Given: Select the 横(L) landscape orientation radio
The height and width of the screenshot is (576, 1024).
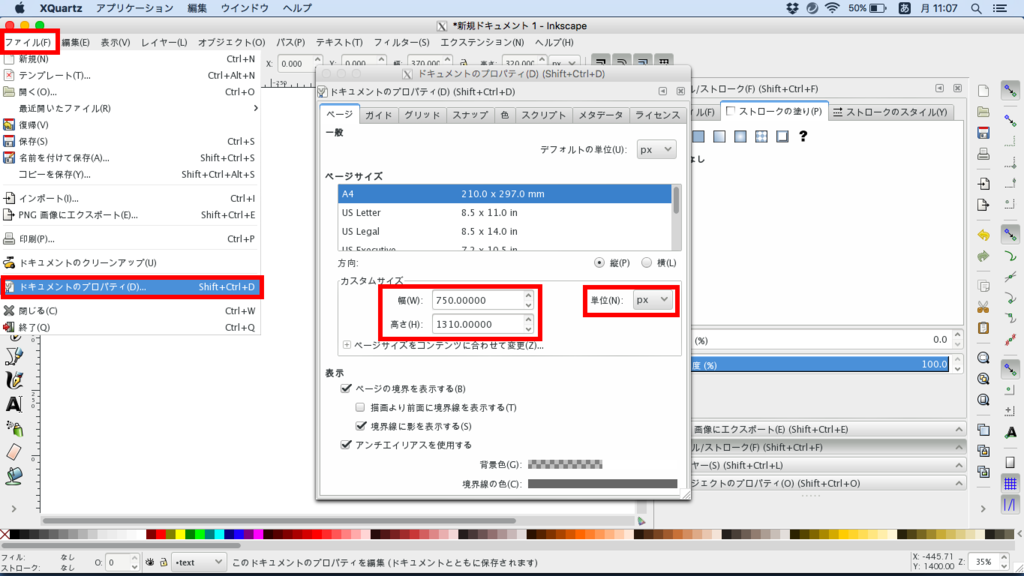Looking at the screenshot, I should [x=647, y=263].
